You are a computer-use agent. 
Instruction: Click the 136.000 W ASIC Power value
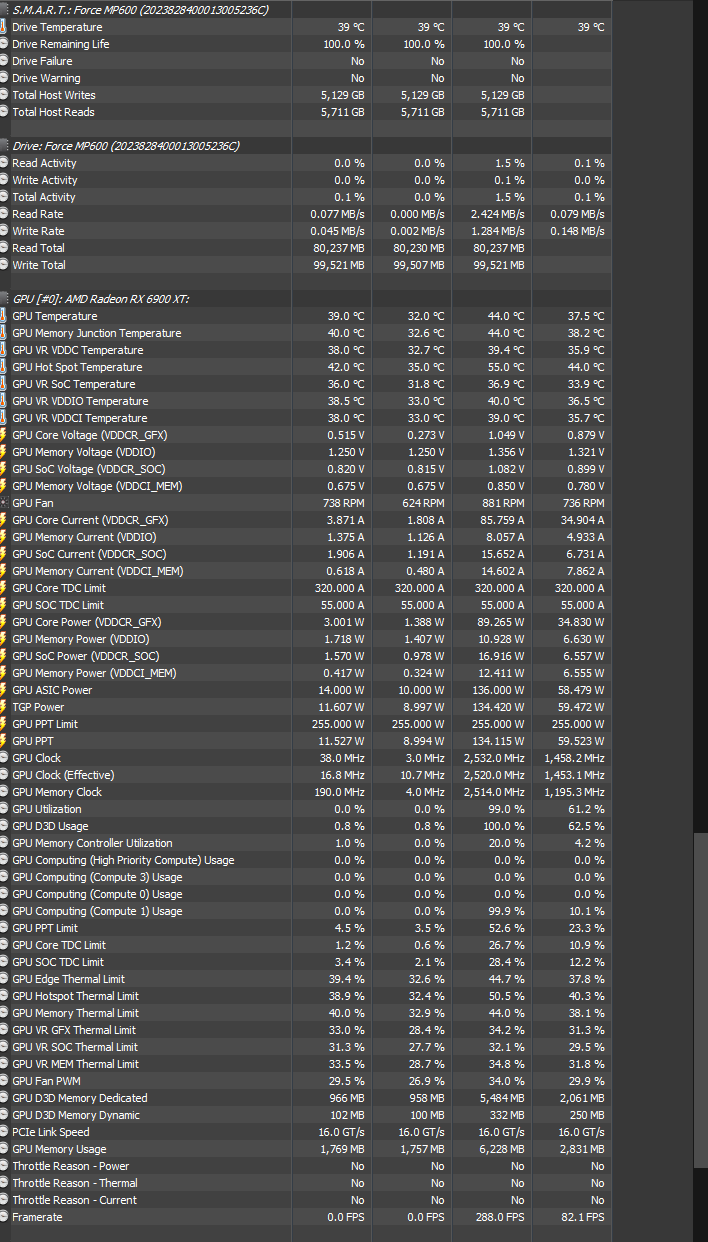pos(498,690)
